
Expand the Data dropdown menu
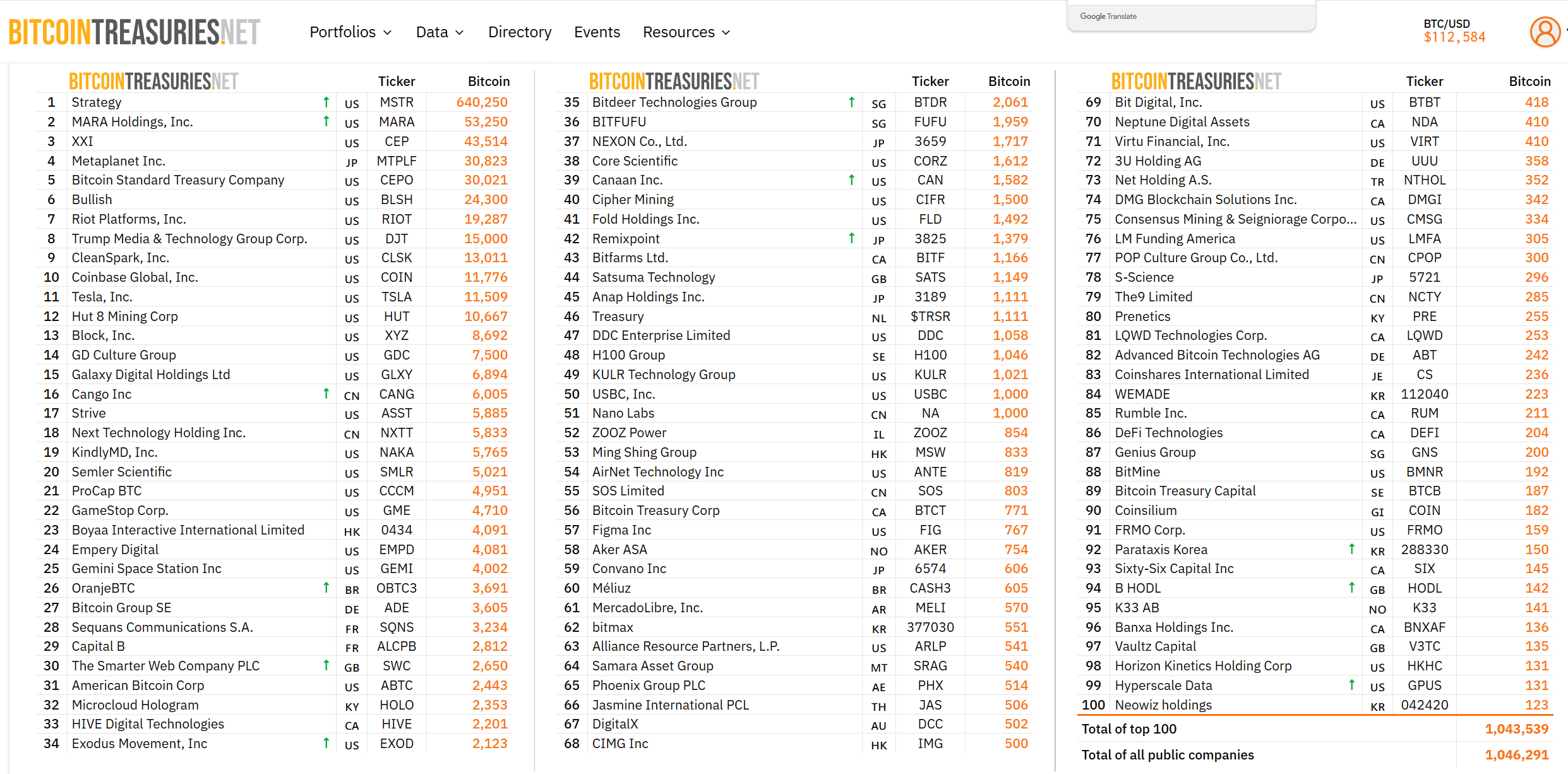tap(440, 32)
